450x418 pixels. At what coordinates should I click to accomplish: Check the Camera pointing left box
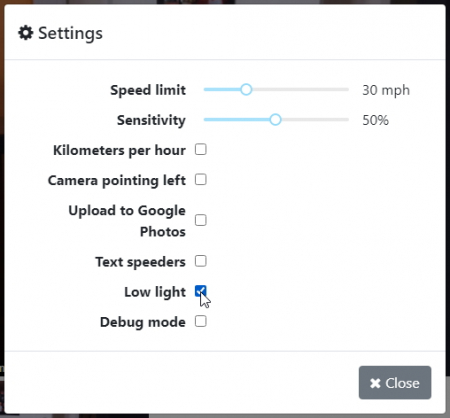201,179
